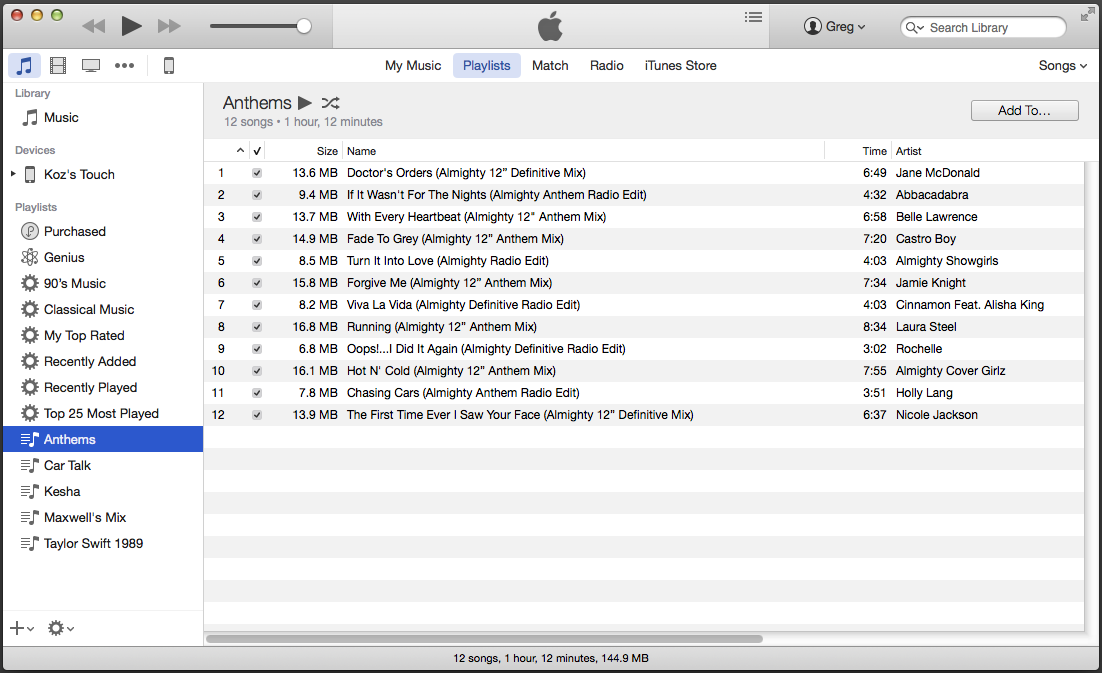
Task: Switch to Movies view film icon
Action: [x=58, y=65]
